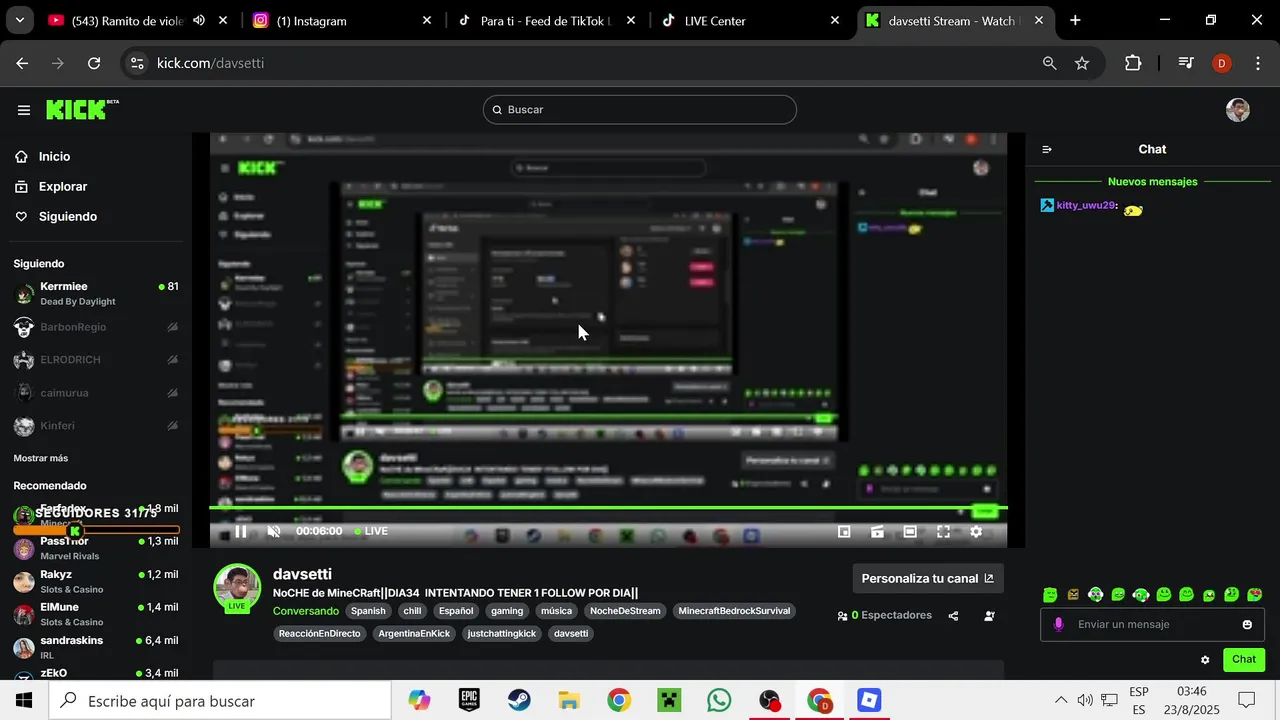The height and width of the screenshot is (720, 1280).
Task: Click the NocheDeStream tag
Action: pyautogui.click(x=625, y=611)
